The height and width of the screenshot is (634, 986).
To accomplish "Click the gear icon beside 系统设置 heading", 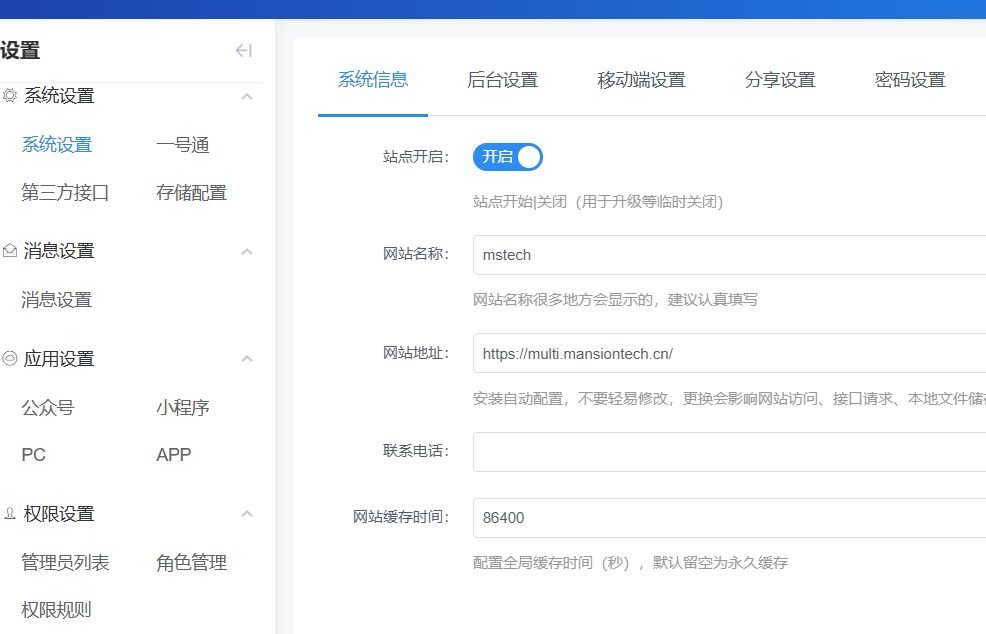I will [x=9, y=96].
